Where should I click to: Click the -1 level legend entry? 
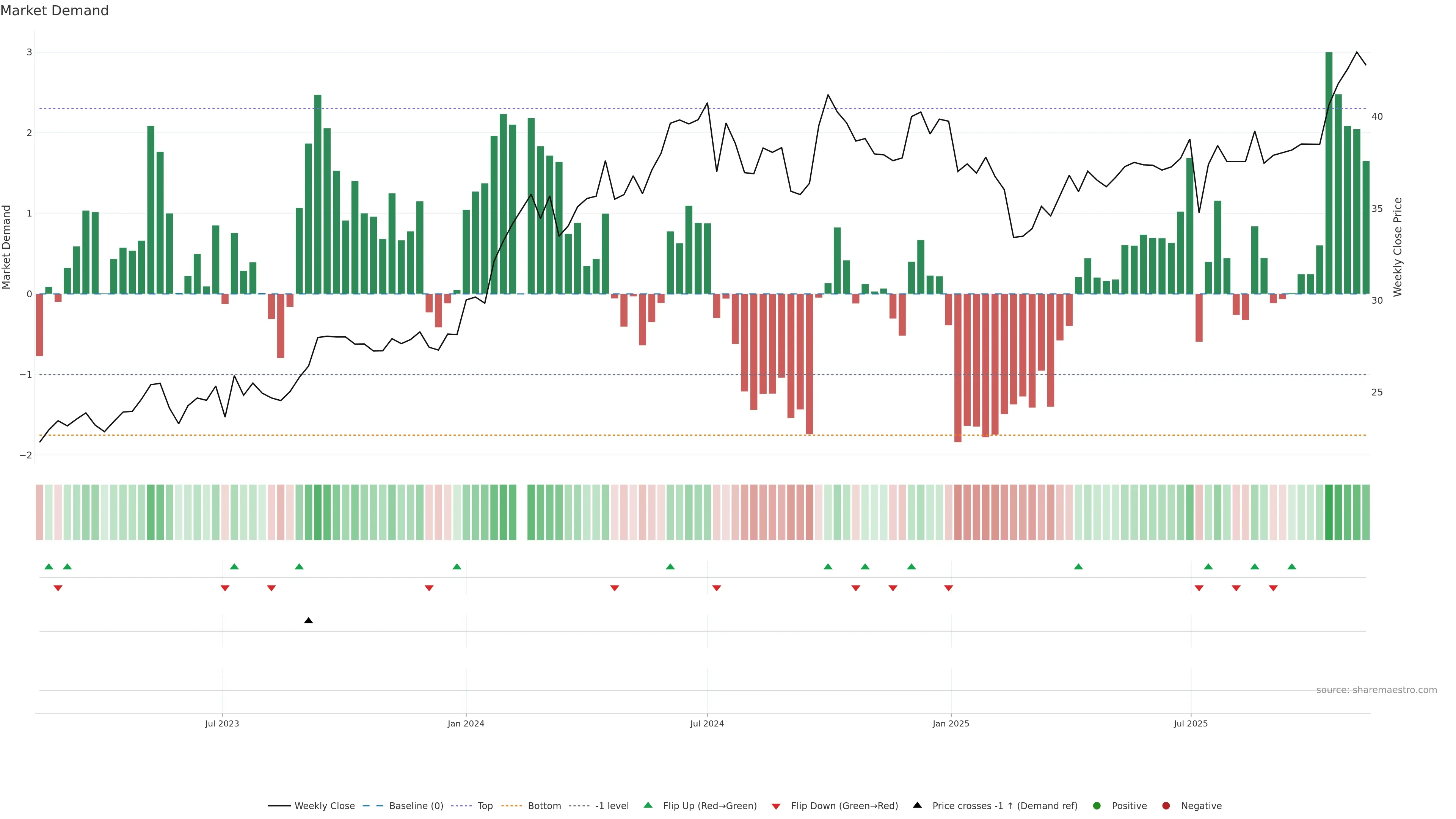pos(612,806)
